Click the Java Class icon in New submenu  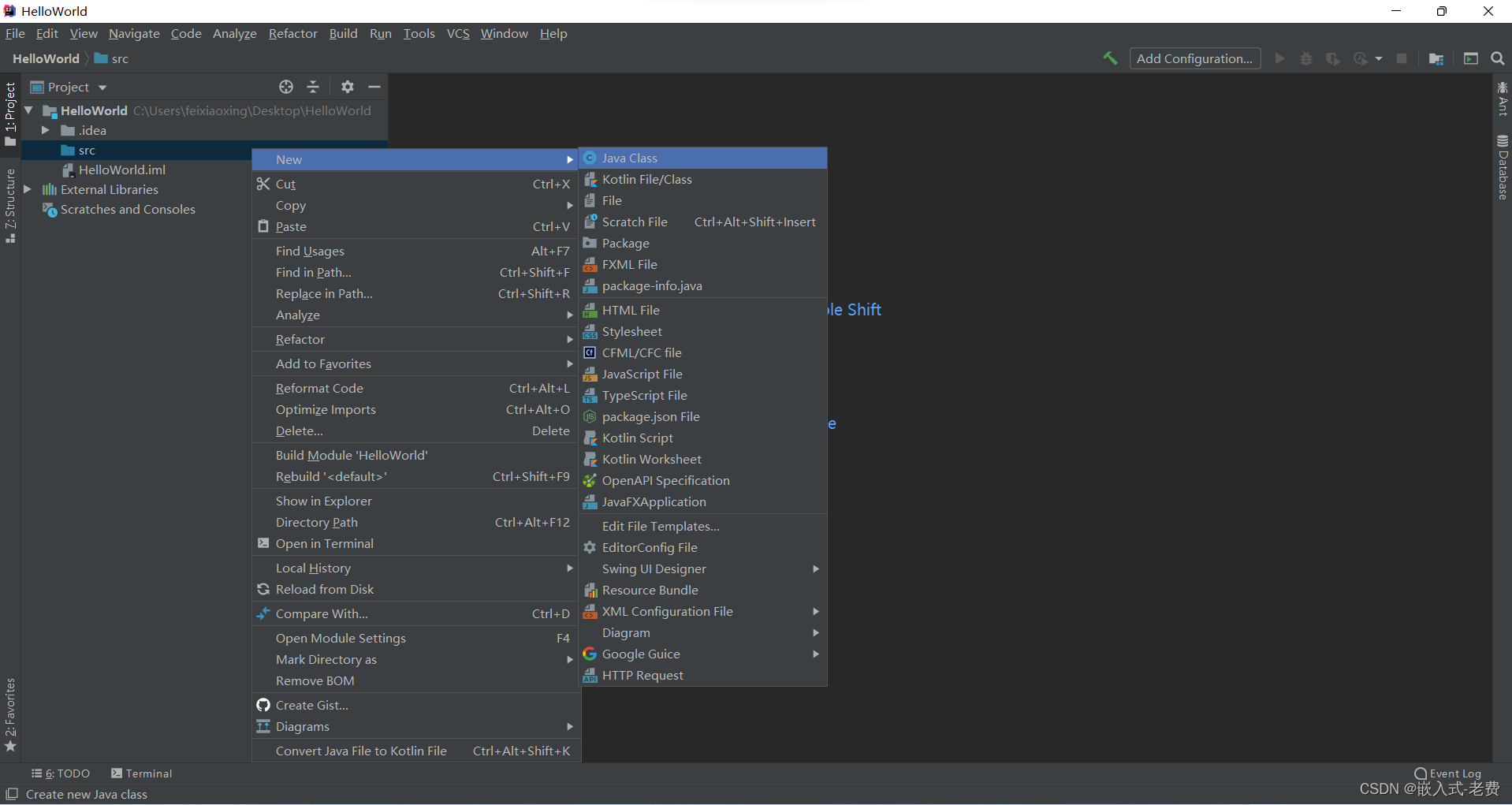coord(590,158)
